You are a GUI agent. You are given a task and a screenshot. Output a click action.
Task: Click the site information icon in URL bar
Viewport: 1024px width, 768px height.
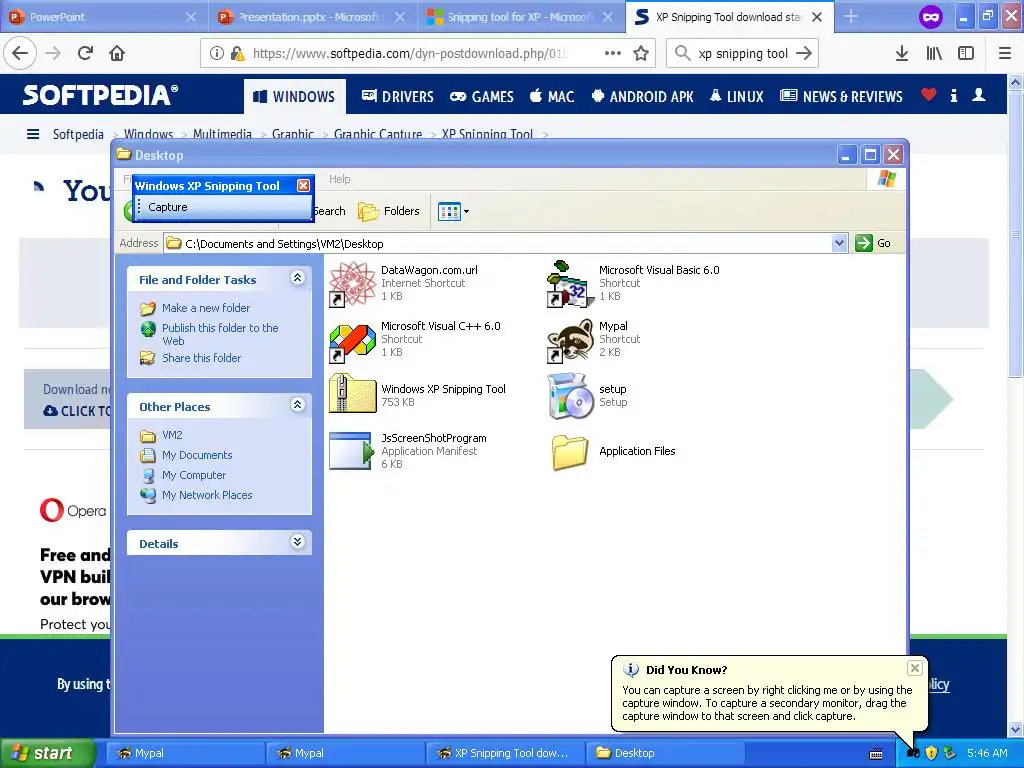pyautogui.click(x=217, y=54)
